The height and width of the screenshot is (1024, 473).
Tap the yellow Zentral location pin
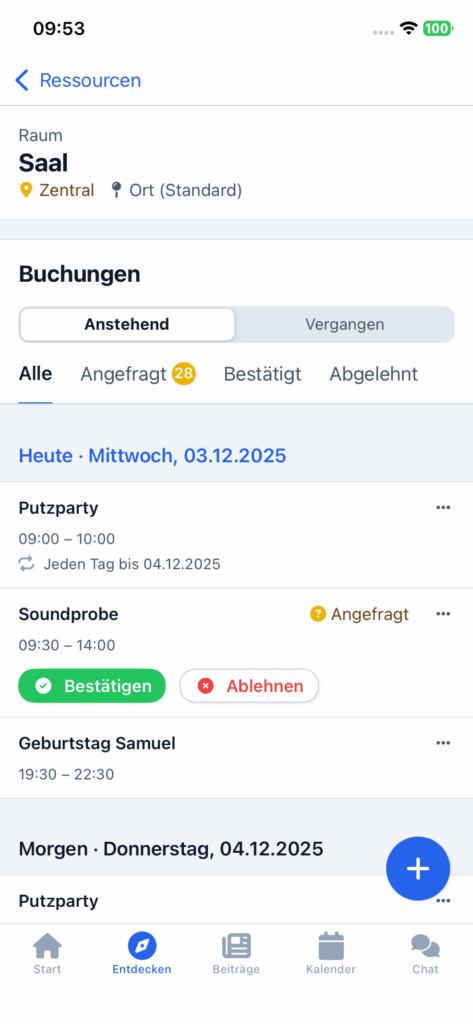pos(26,191)
